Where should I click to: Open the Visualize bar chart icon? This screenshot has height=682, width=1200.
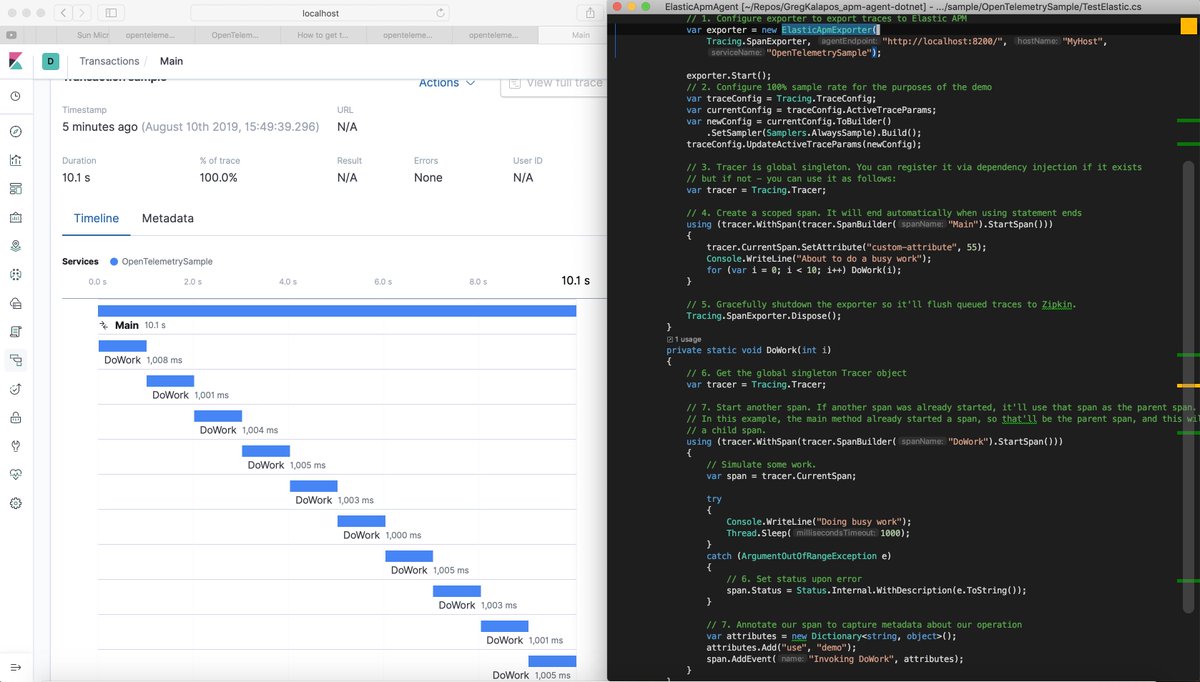click(x=14, y=160)
